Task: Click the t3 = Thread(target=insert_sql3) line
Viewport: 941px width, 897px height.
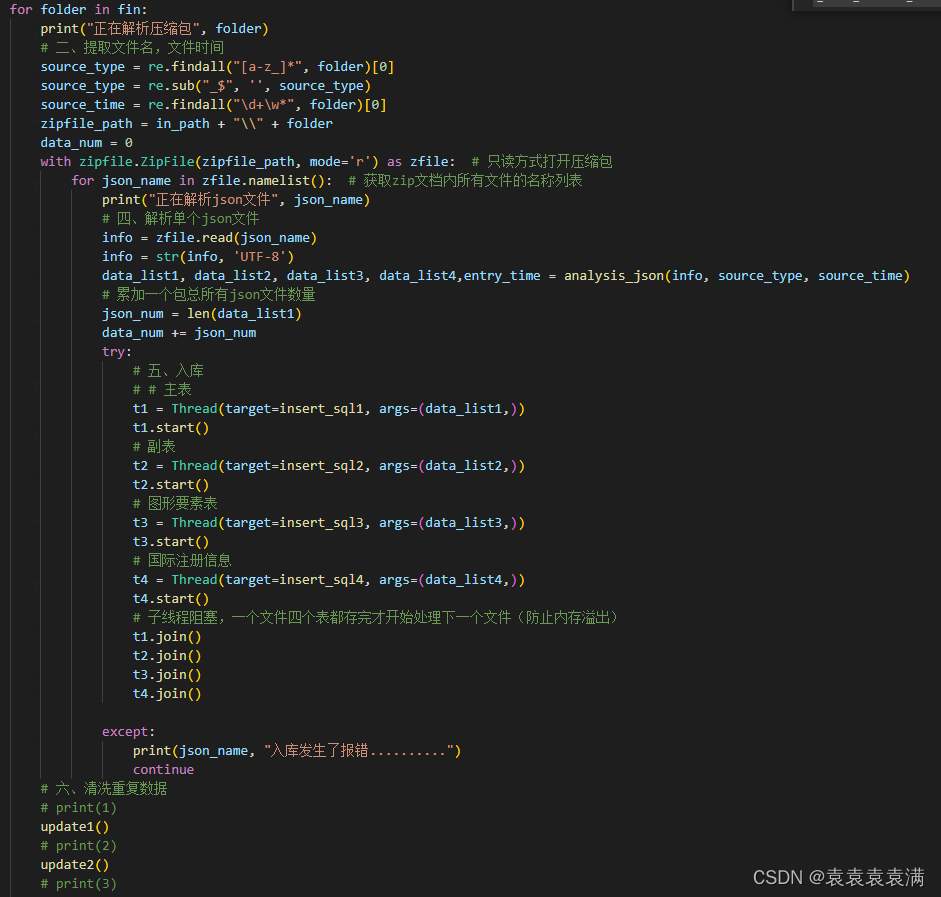Action: point(329,523)
